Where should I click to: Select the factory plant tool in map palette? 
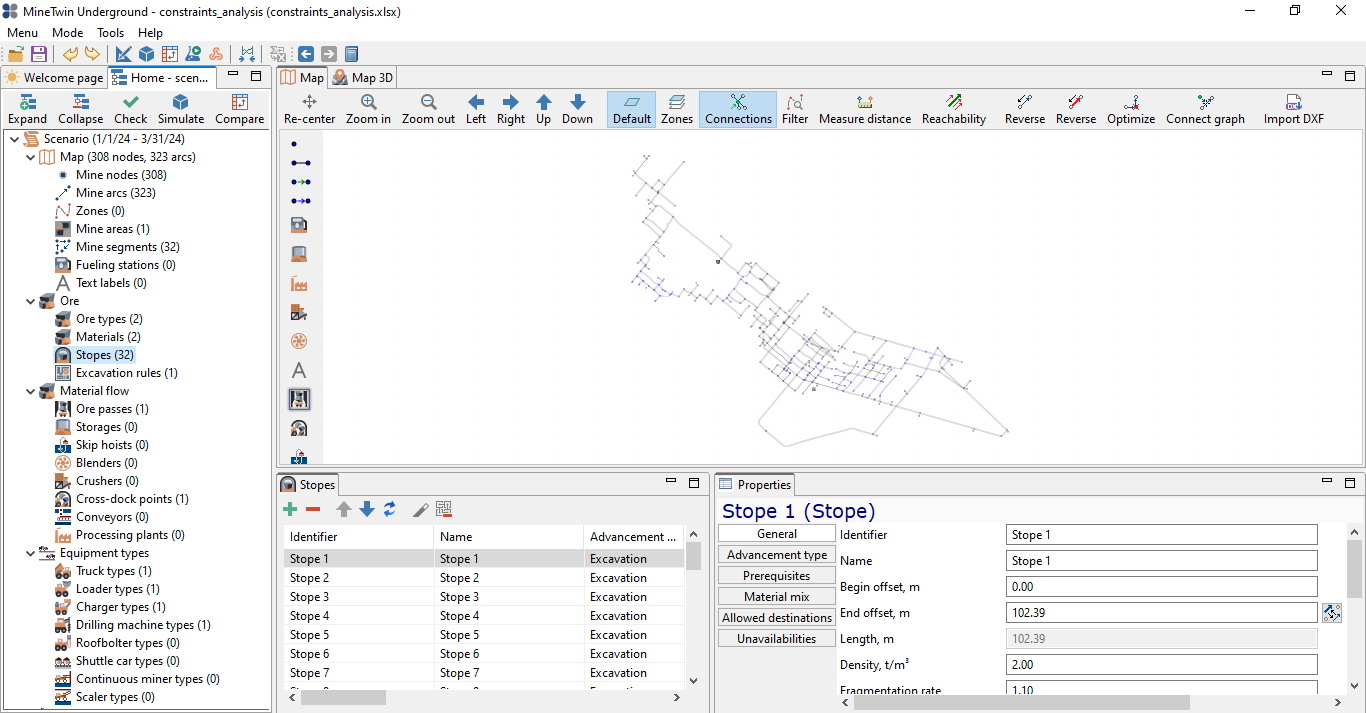pos(298,283)
